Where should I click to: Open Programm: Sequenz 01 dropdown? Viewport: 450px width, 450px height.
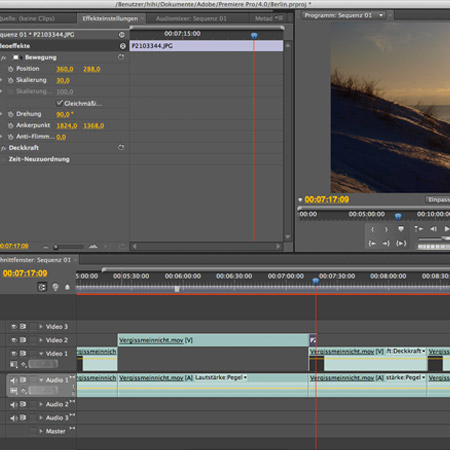(x=381, y=15)
